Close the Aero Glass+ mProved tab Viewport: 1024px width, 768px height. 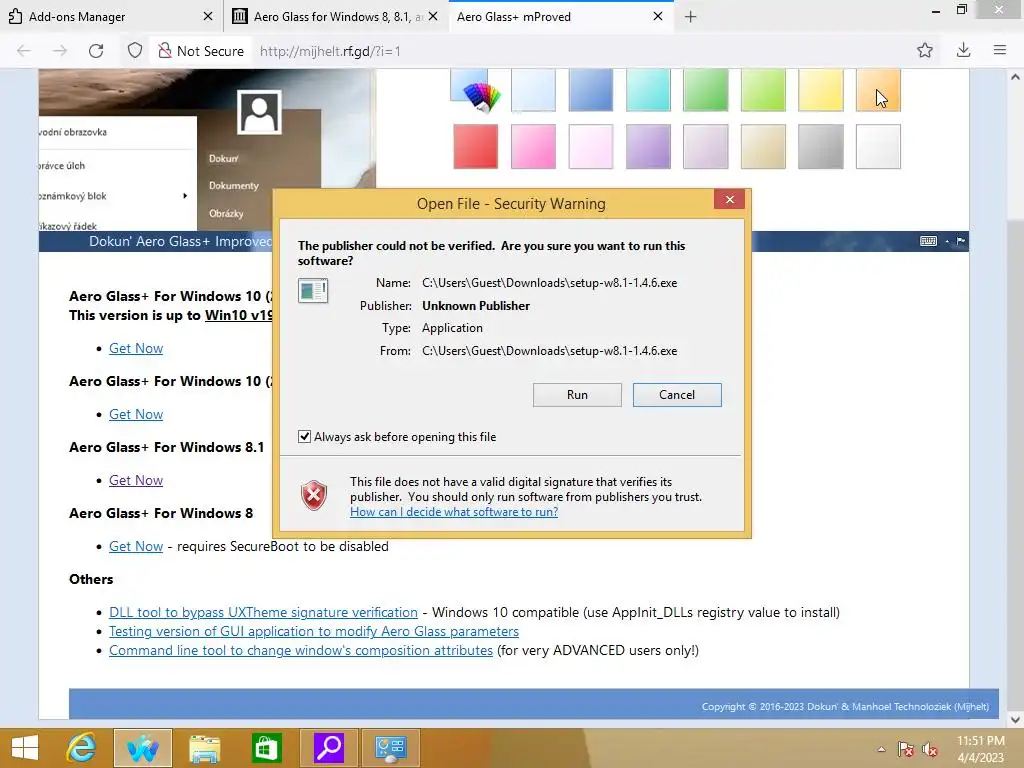tap(658, 16)
